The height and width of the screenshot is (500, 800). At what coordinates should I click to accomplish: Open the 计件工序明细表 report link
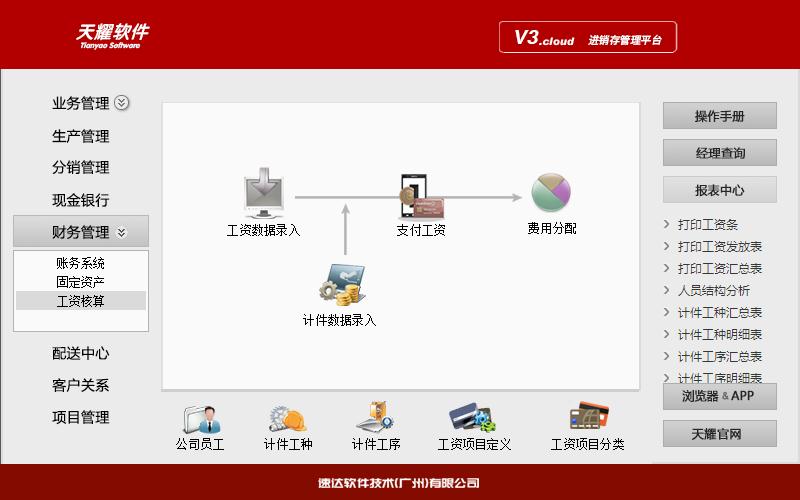pos(720,378)
